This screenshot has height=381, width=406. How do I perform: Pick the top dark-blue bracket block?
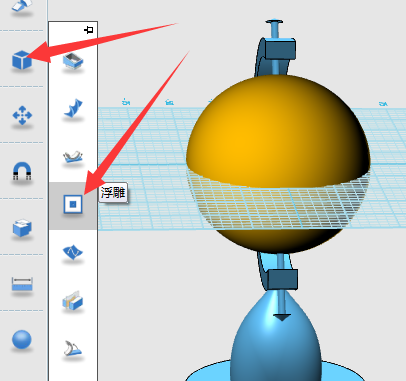(x=280, y=49)
